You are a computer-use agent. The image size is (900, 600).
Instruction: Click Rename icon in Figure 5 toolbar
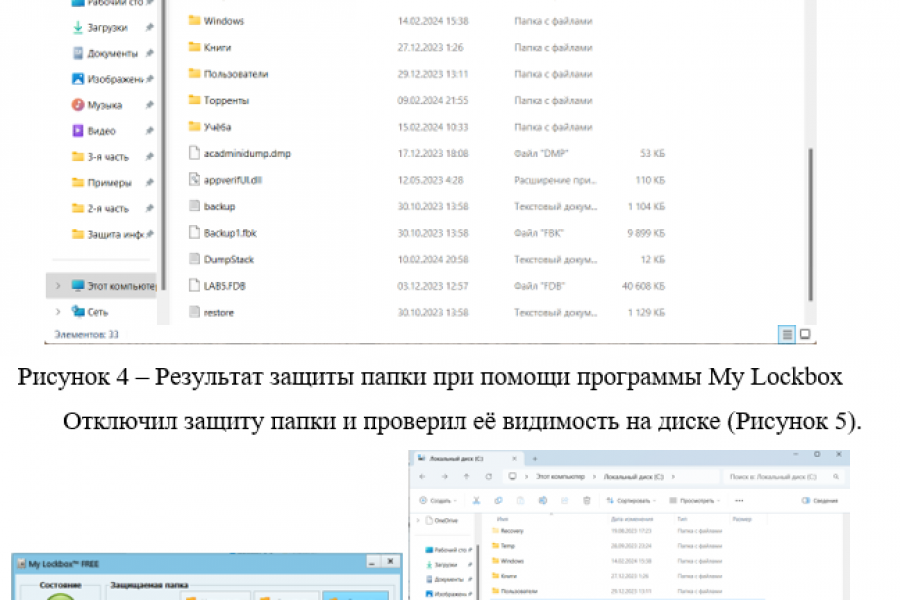click(x=542, y=501)
